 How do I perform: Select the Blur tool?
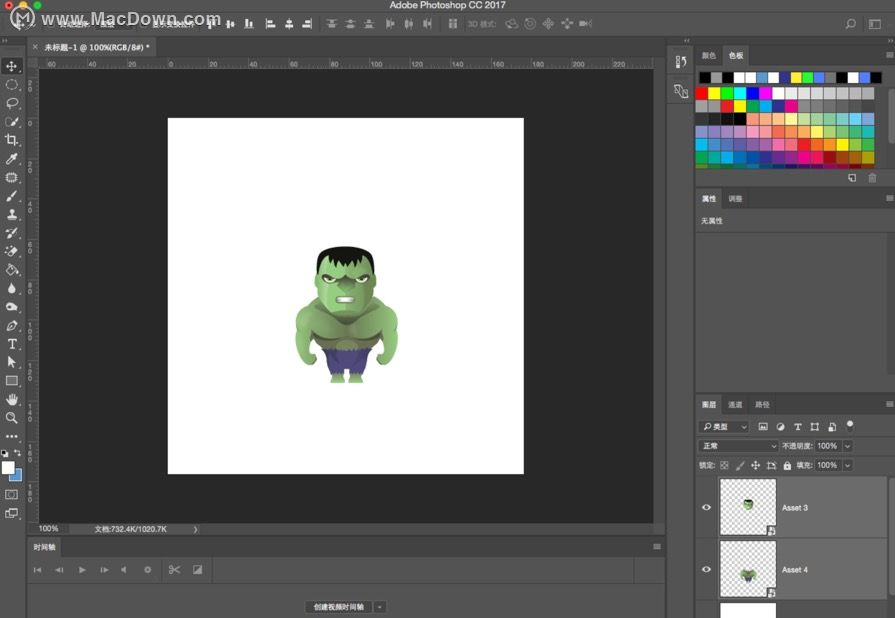click(x=11, y=289)
